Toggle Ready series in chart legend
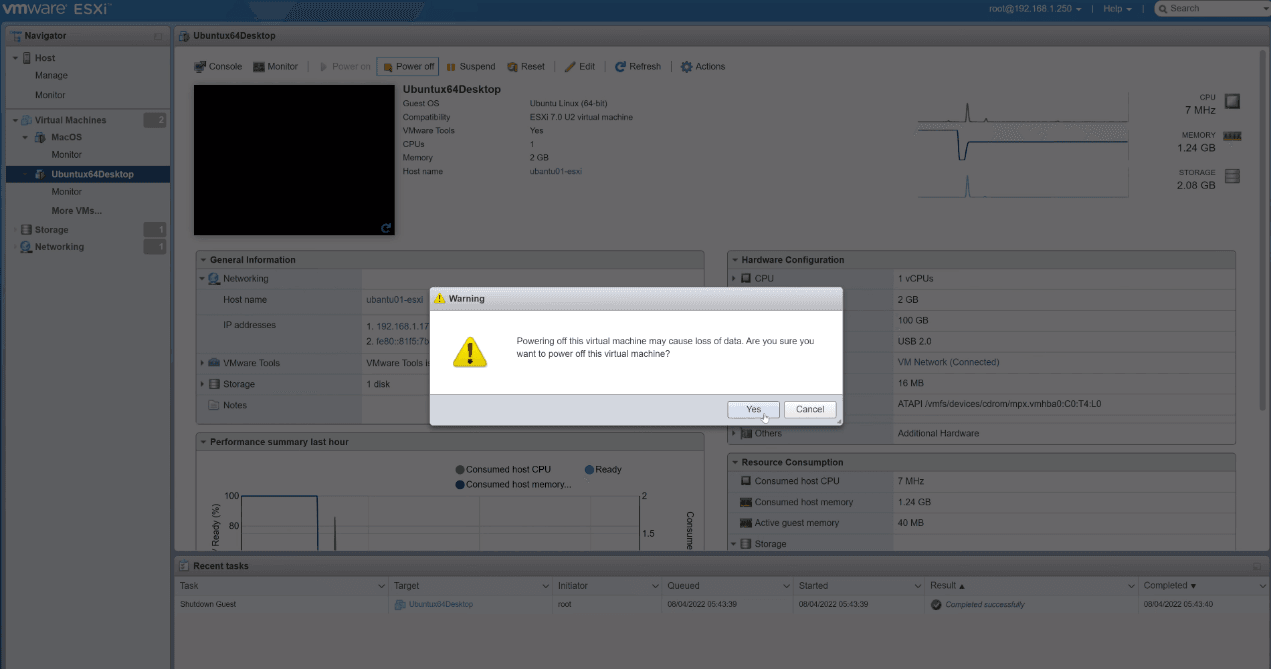Image resolution: width=1271 pixels, height=669 pixels. click(603, 469)
